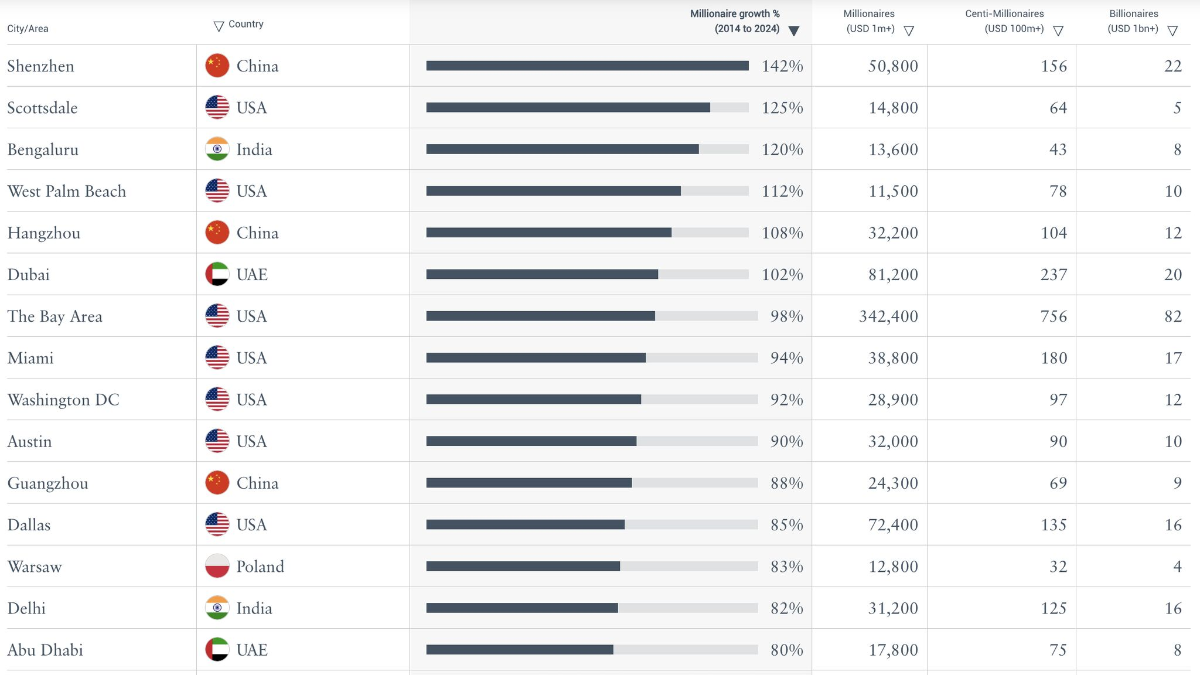Click the China flag beside Shenzhen

(x=217, y=66)
